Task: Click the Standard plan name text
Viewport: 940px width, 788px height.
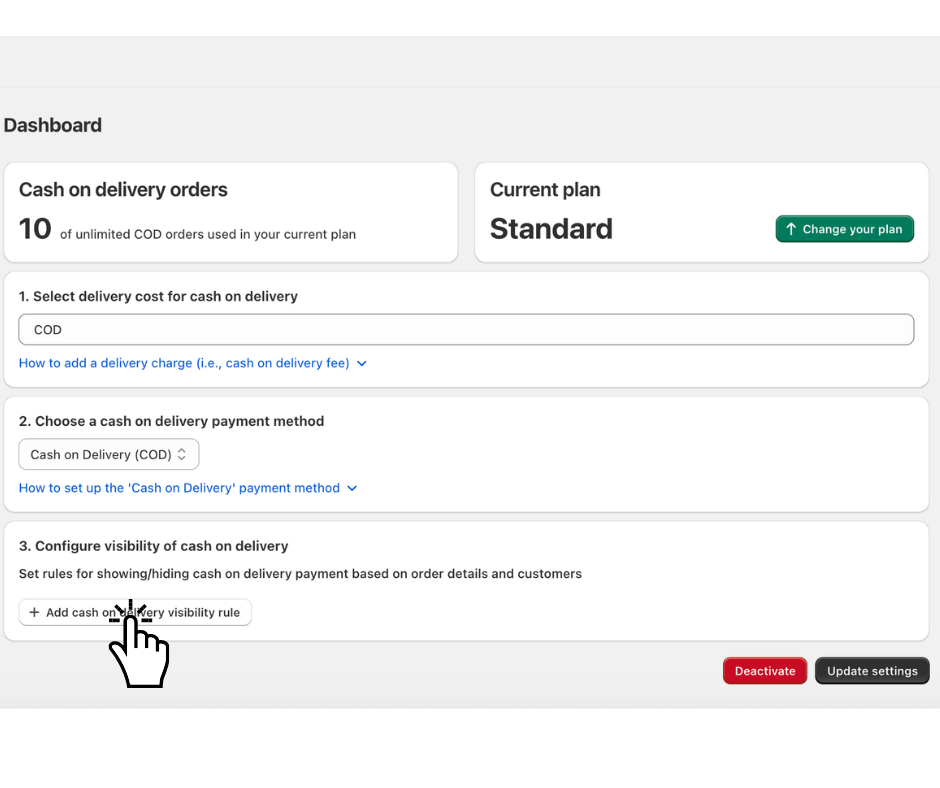Action: click(551, 229)
